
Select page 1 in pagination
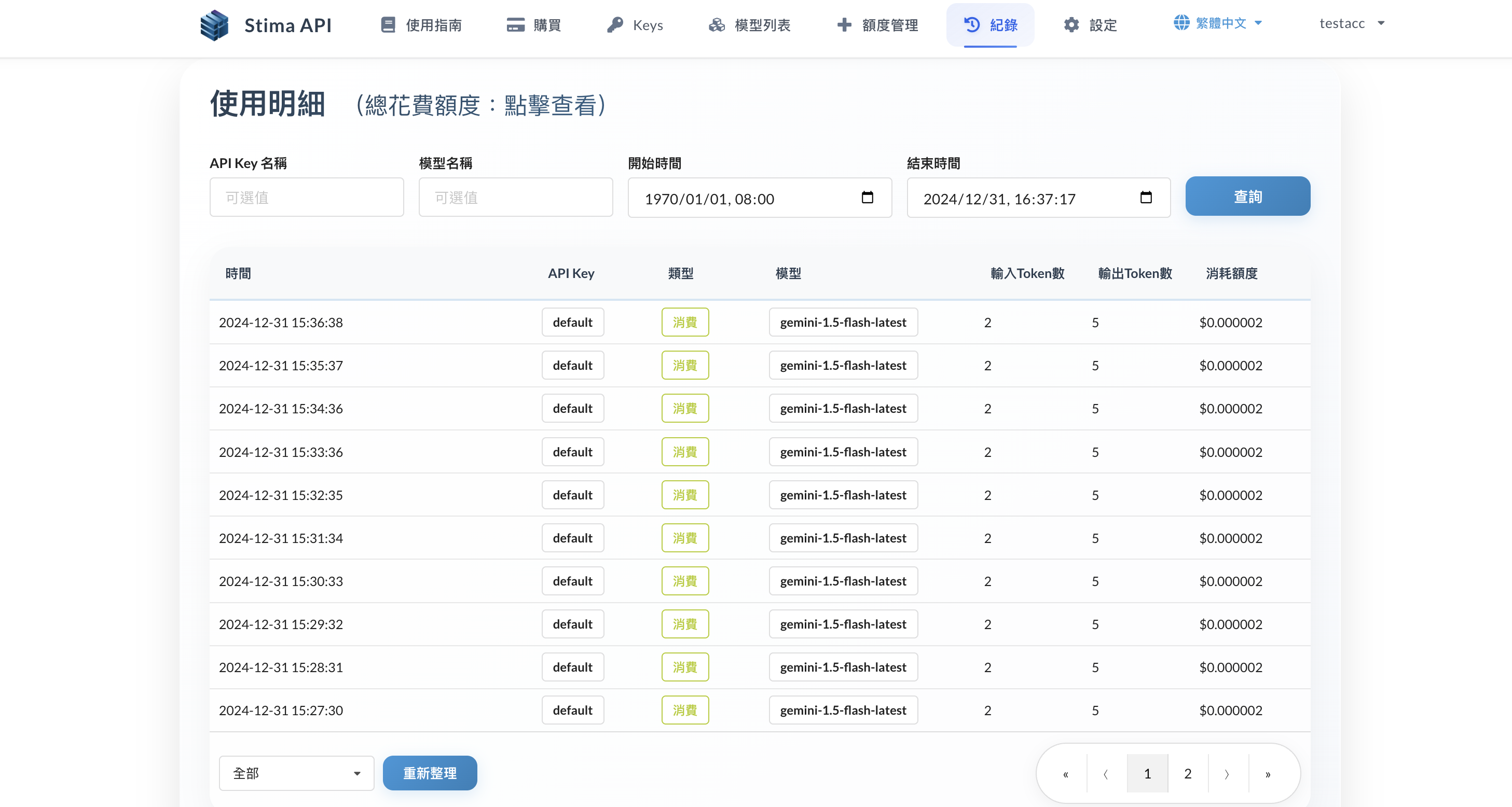(1147, 774)
